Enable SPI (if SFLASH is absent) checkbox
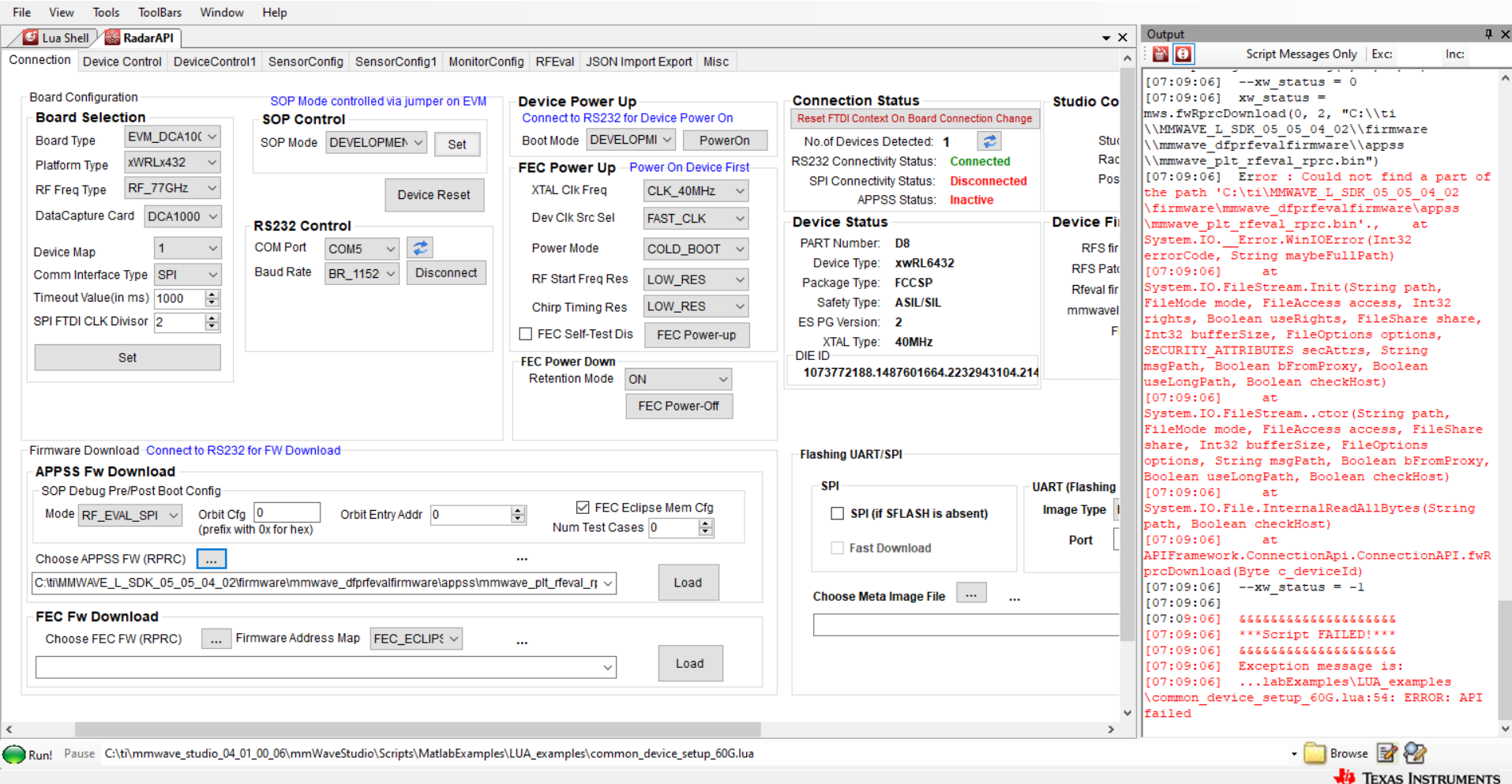Screen dimensions: 1512x784 [837, 513]
